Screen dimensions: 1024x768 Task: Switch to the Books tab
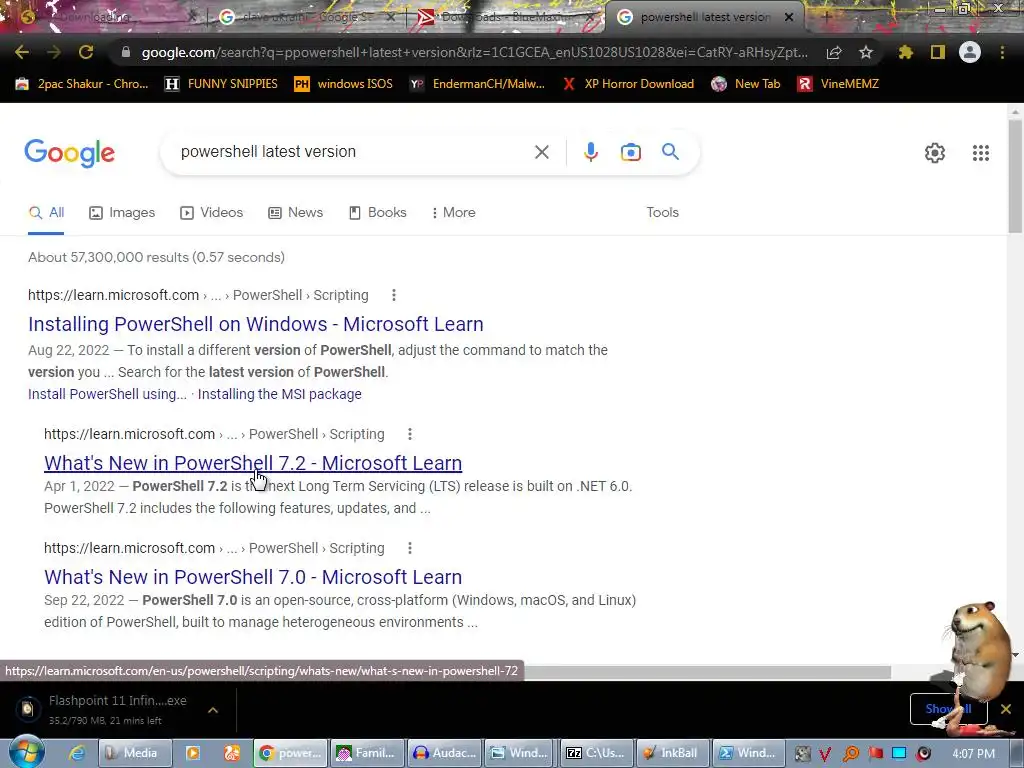(377, 212)
